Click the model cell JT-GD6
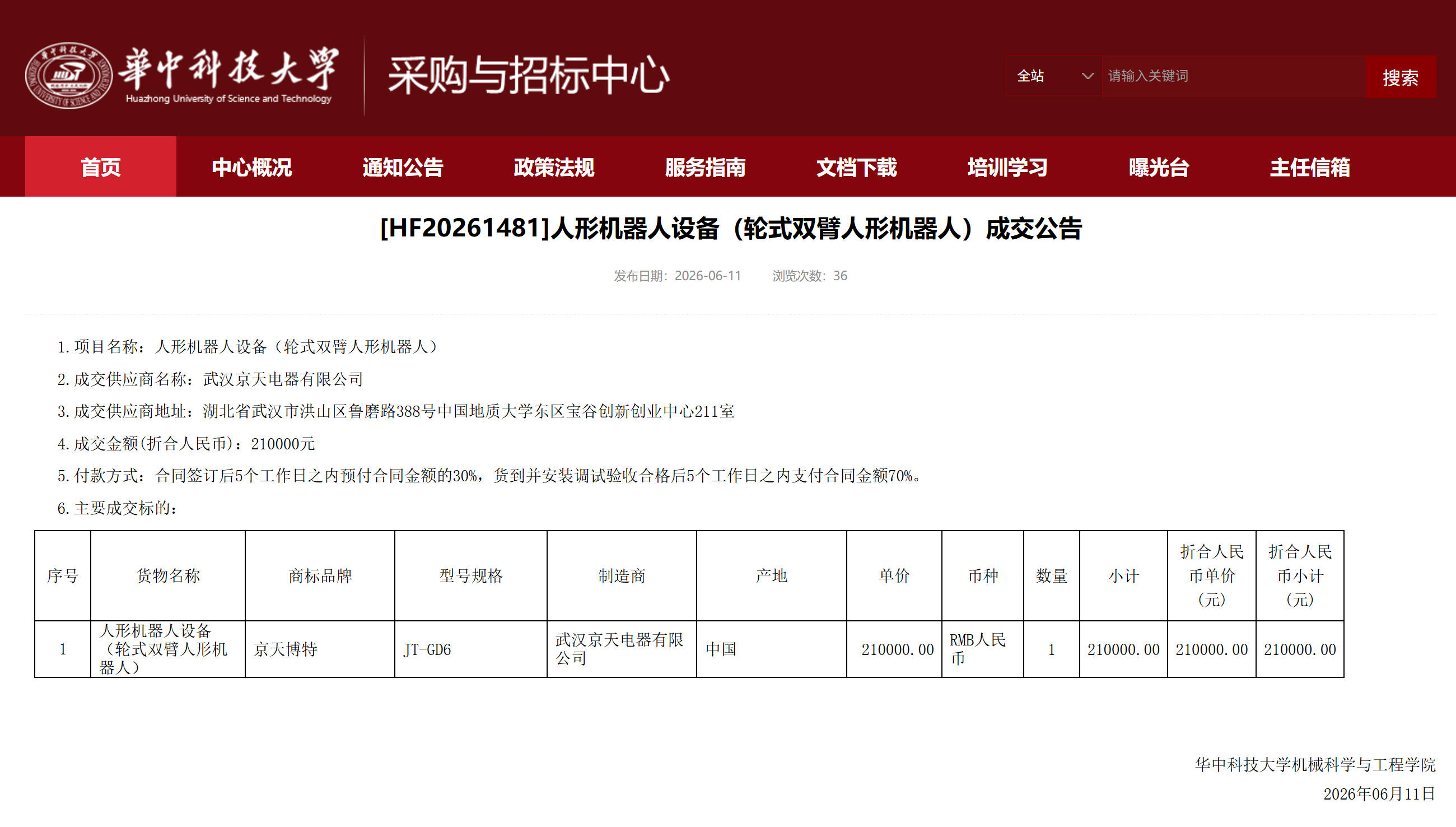The width and height of the screenshot is (1456, 827). [x=471, y=649]
